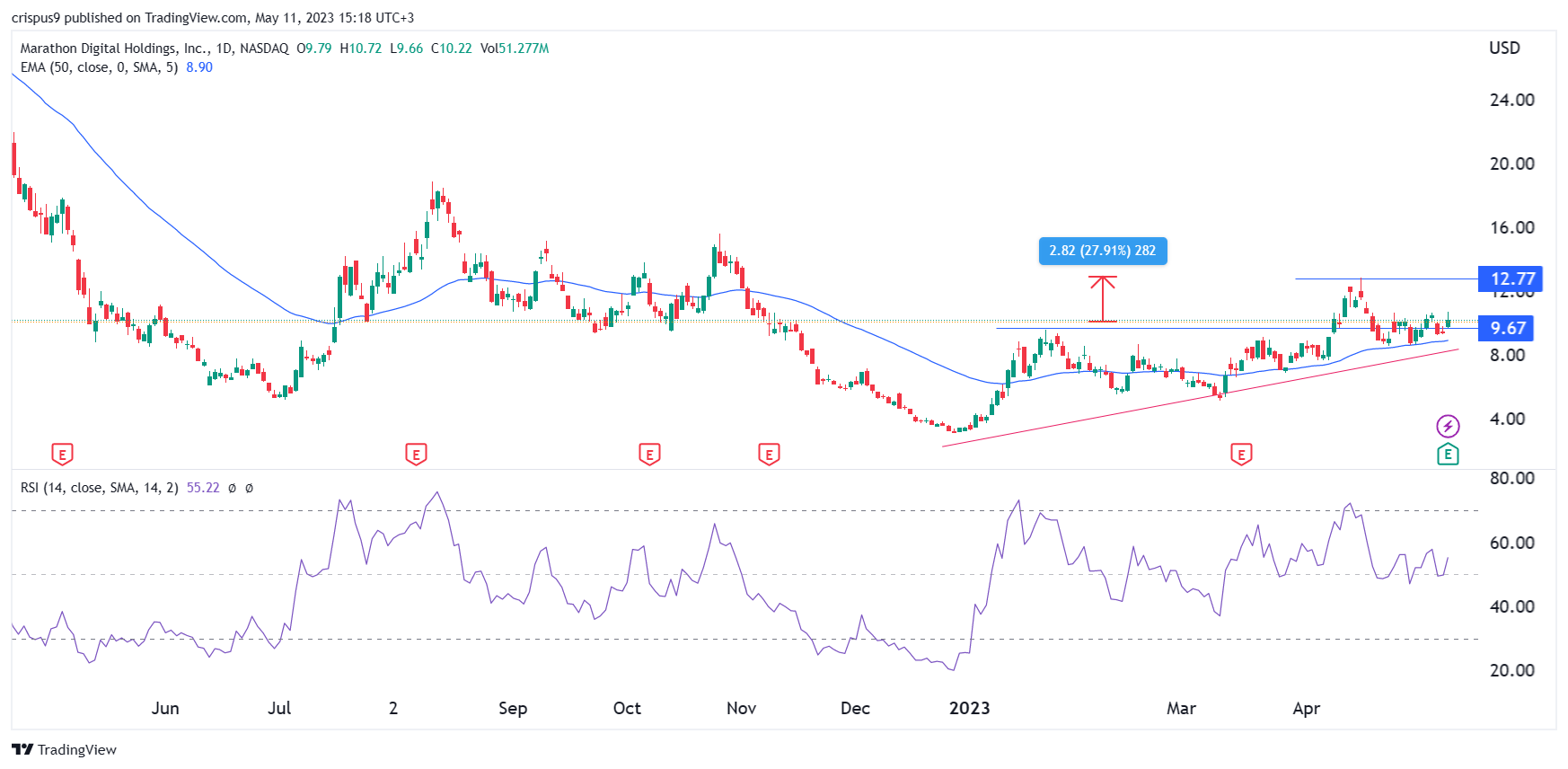Click the 80.00 RSI axis label
The width and height of the screenshot is (1568, 769).
pyautogui.click(x=1512, y=478)
